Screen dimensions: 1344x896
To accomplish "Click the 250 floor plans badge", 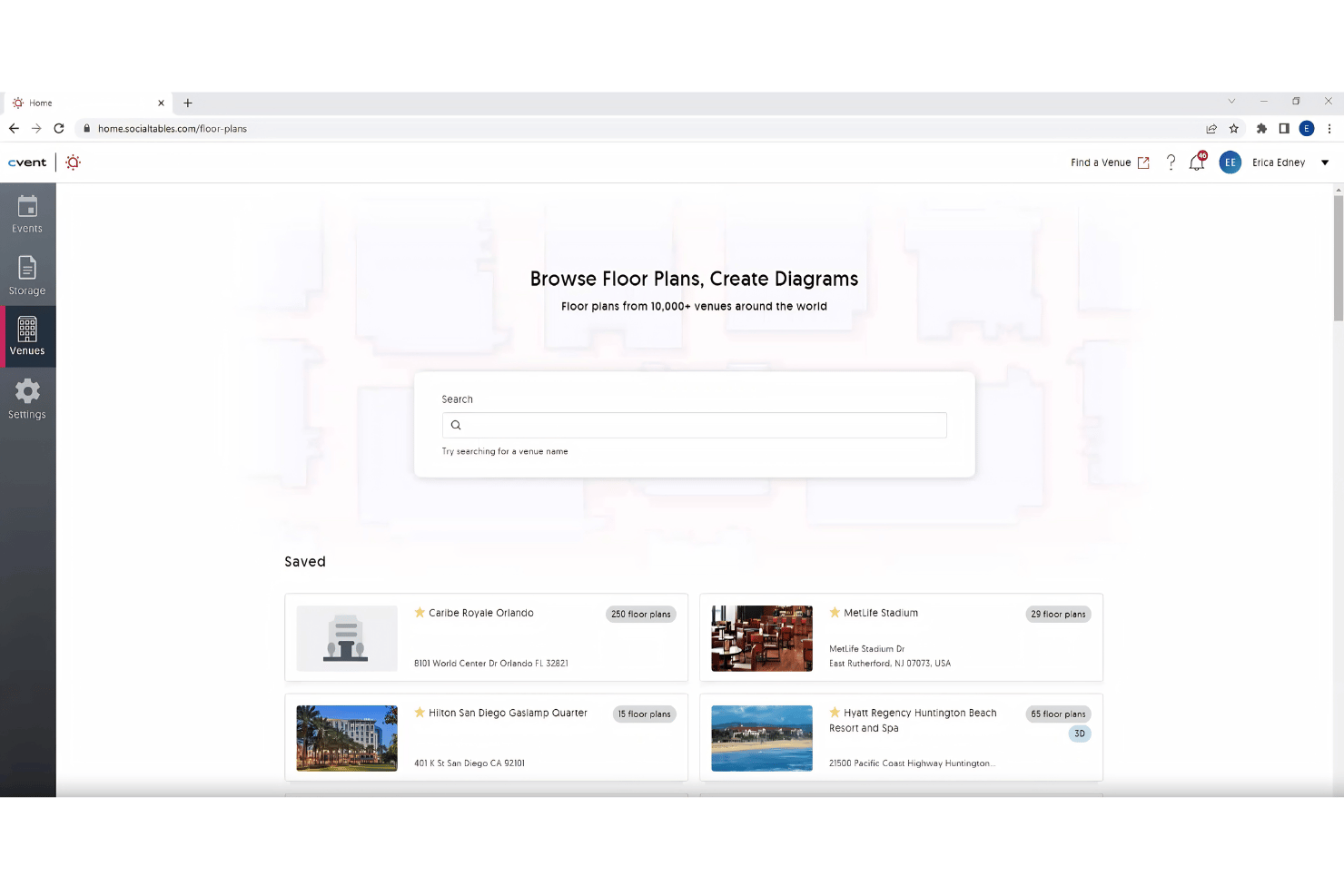I will click(x=641, y=614).
